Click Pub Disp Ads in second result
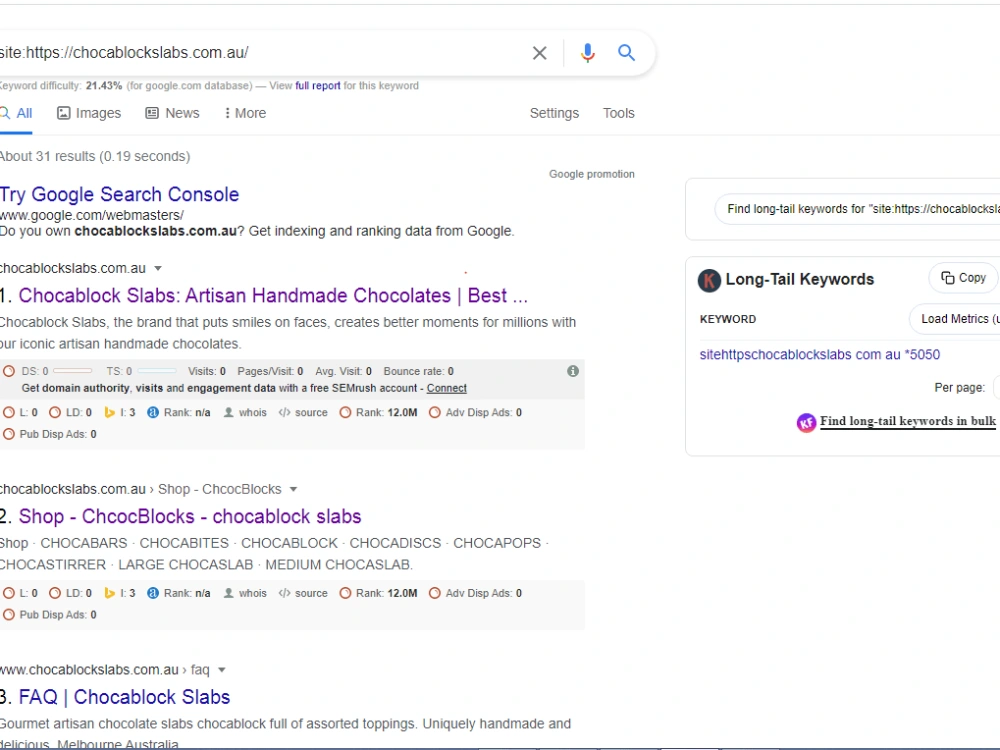 point(50,615)
